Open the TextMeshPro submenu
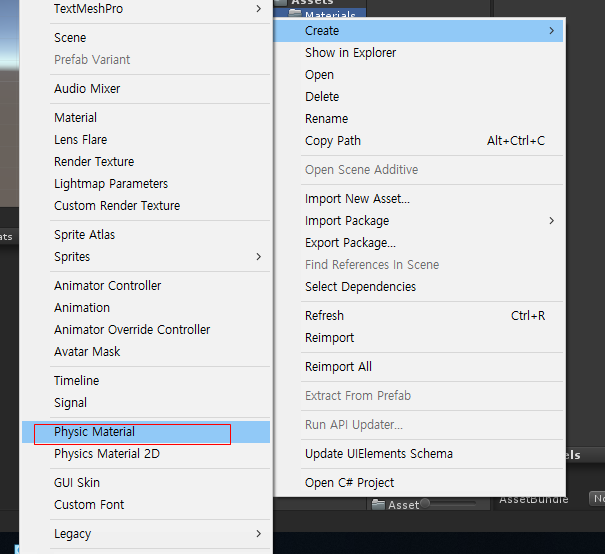The image size is (605, 554). 146,8
